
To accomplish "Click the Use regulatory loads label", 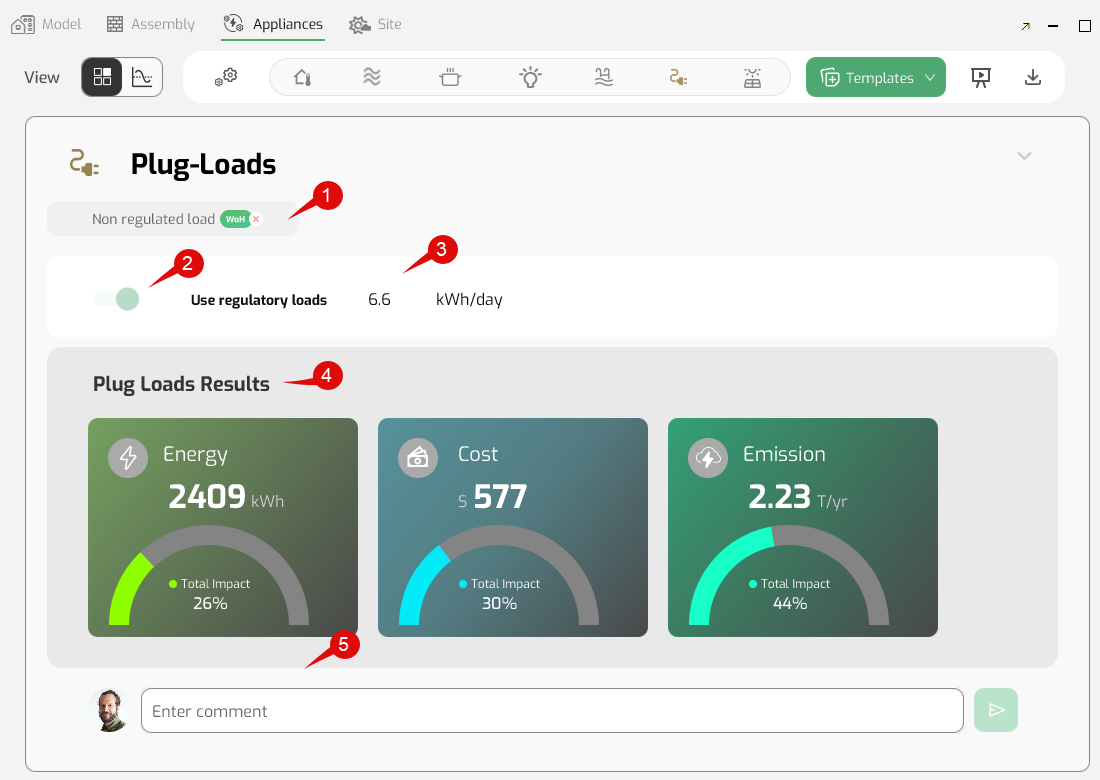I will pyautogui.click(x=259, y=300).
